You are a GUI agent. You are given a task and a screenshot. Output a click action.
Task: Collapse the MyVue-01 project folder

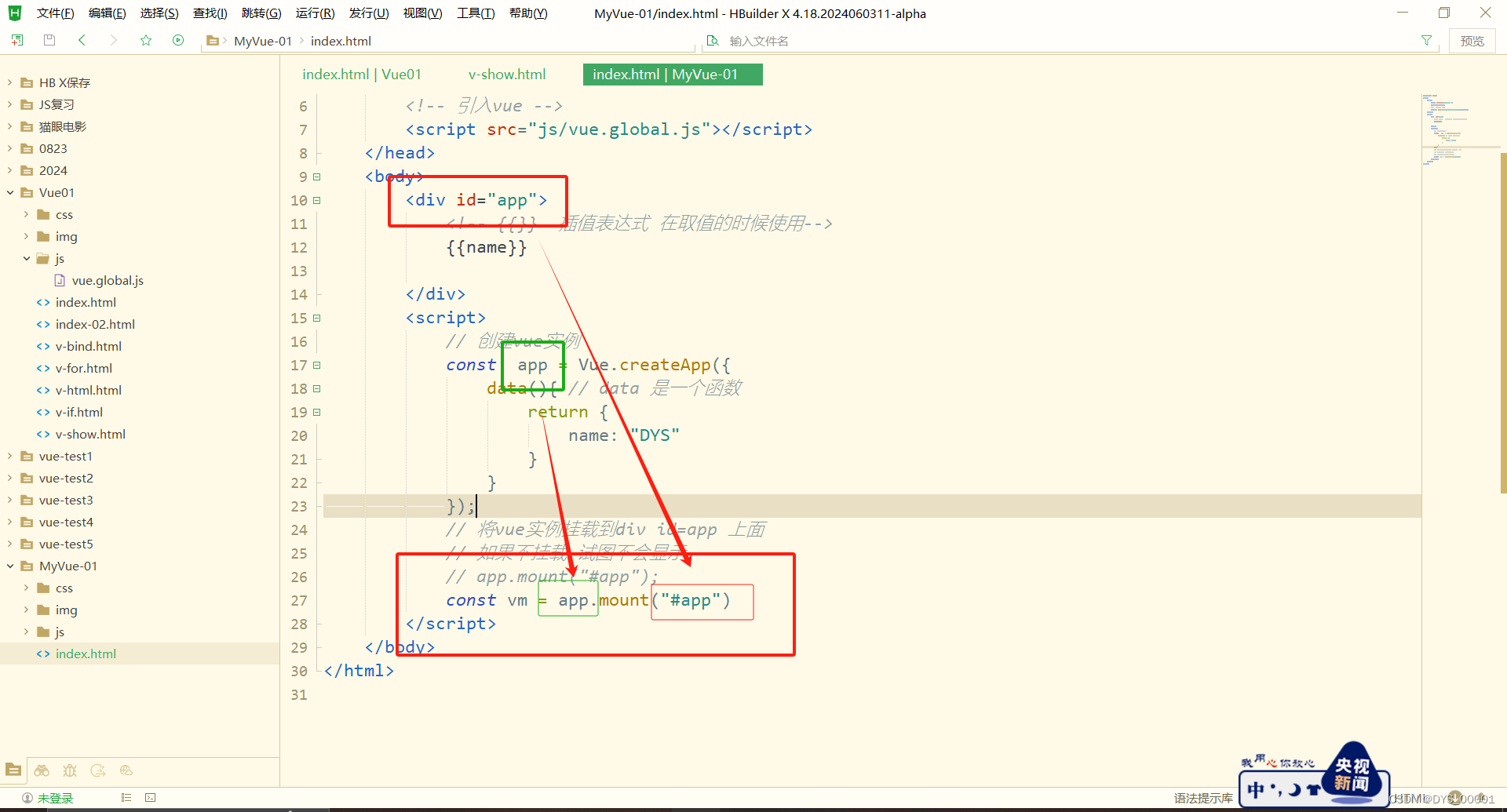(10, 566)
